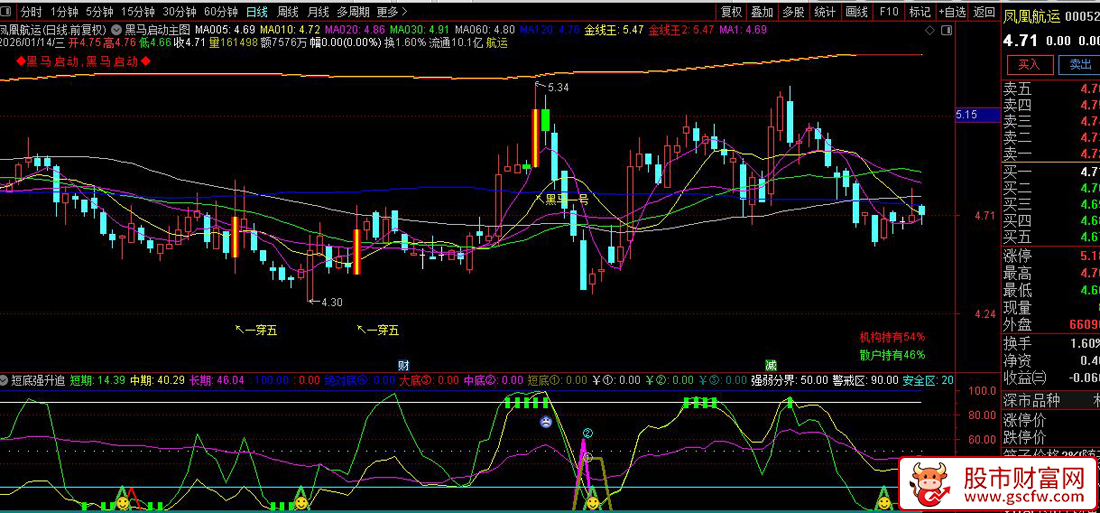Select the 15分钟 period
The height and width of the screenshot is (513, 1100).
point(137,12)
